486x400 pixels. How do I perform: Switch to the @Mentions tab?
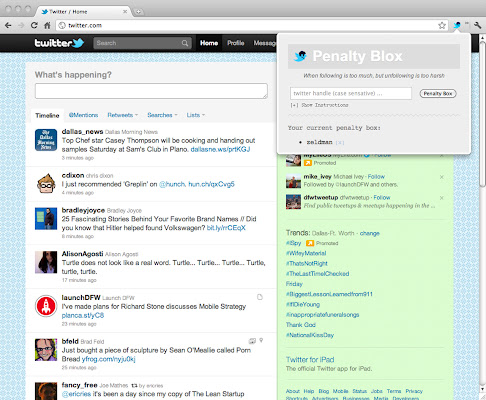(x=83, y=115)
